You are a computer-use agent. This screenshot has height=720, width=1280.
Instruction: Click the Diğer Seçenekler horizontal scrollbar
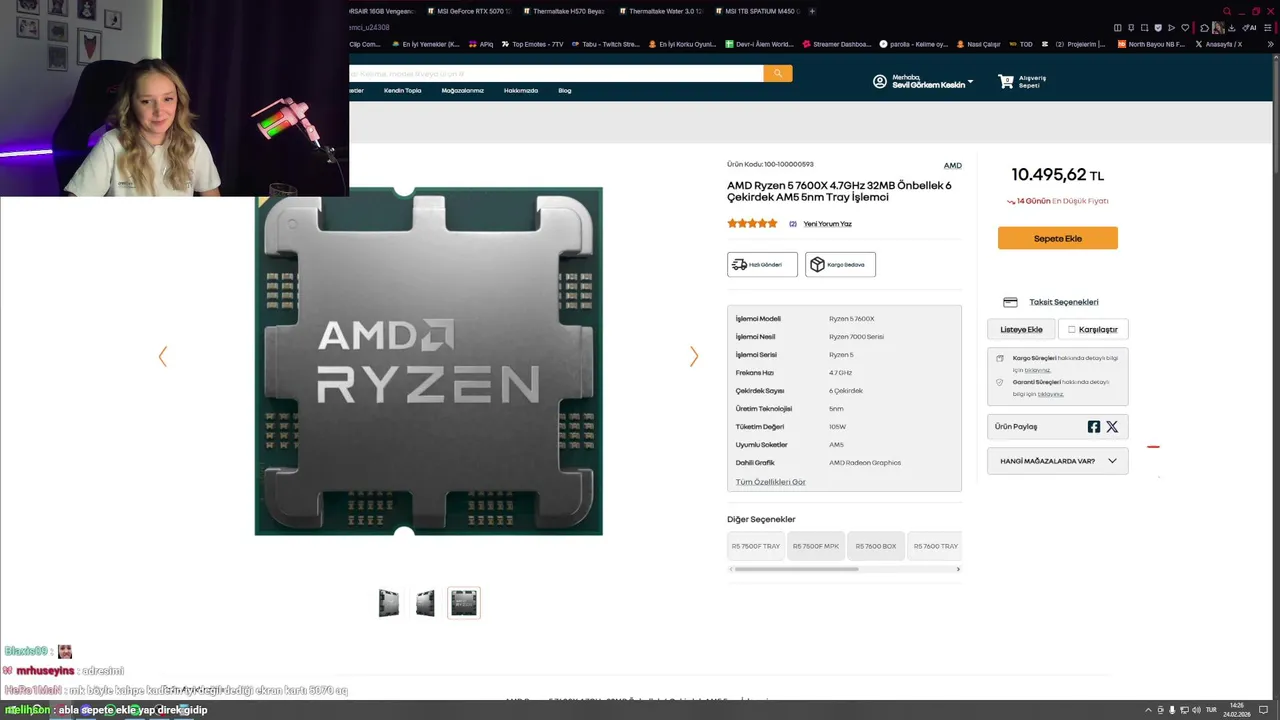pos(796,569)
